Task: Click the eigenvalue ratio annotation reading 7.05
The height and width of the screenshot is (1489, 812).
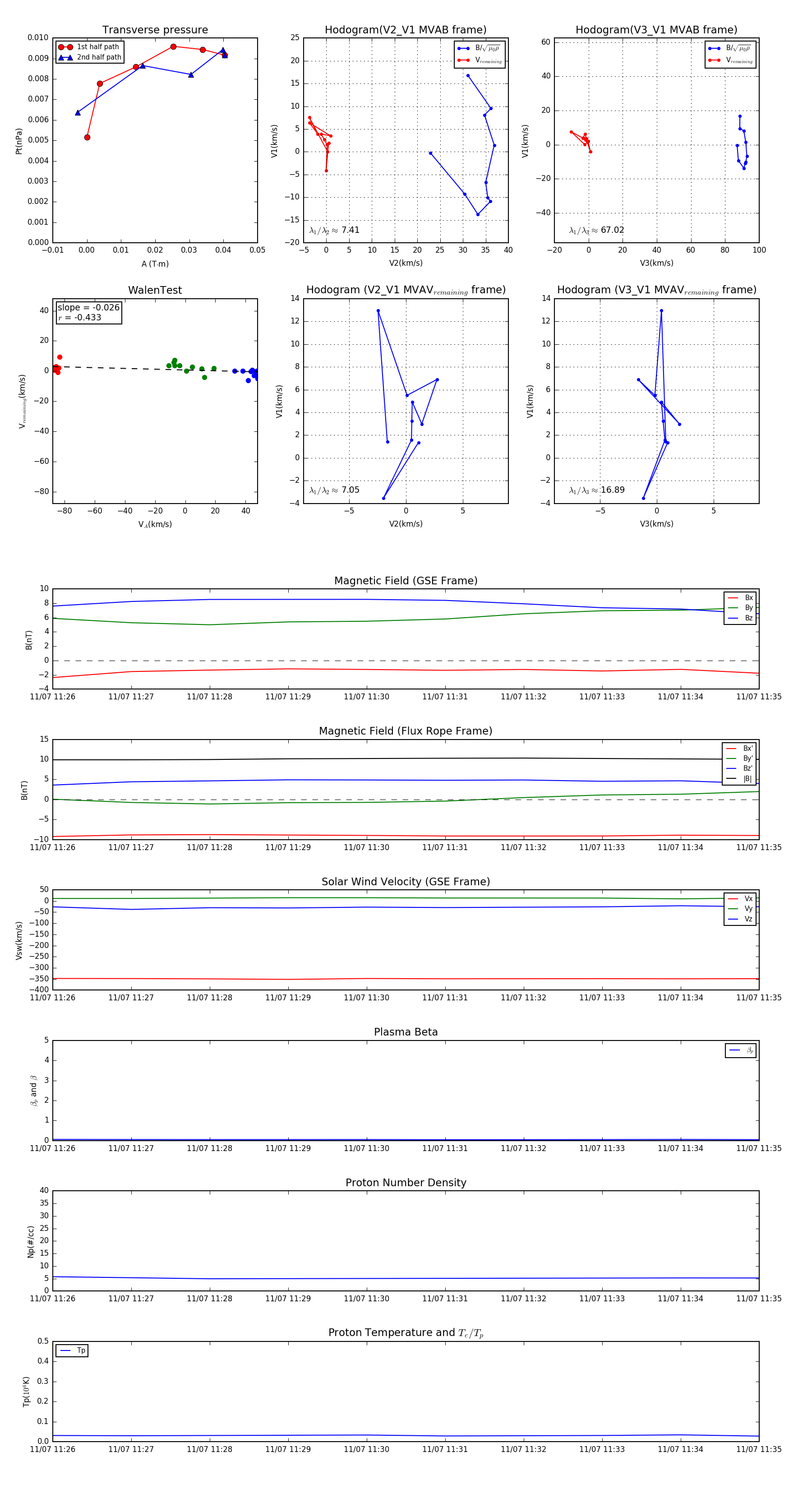Action: click(334, 490)
